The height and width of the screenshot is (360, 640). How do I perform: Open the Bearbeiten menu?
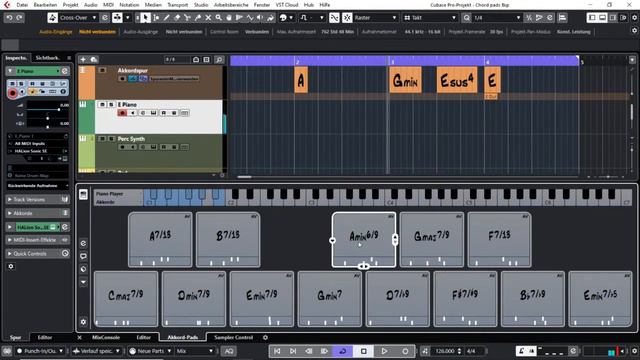pos(45,5)
